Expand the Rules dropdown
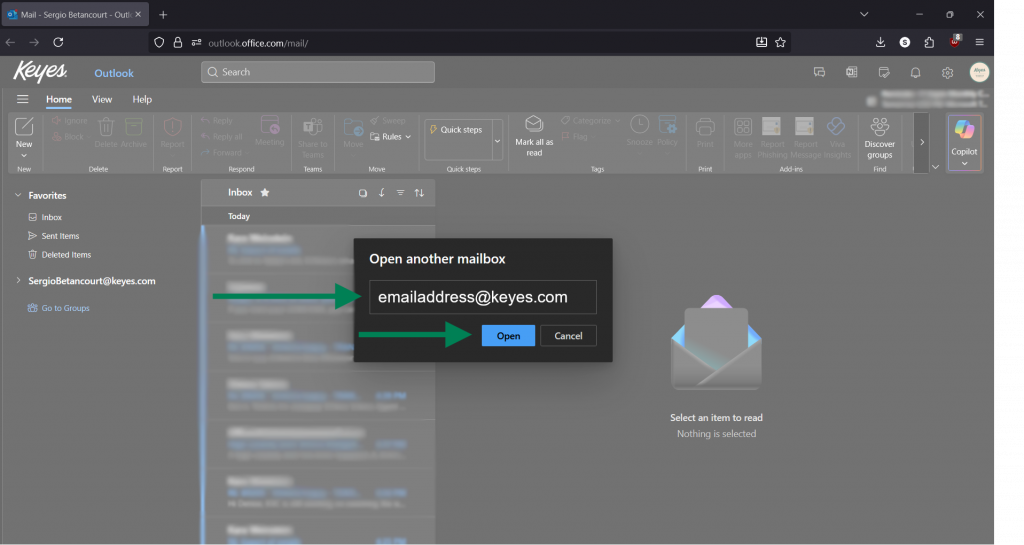The height and width of the screenshot is (545, 1024). click(391, 137)
